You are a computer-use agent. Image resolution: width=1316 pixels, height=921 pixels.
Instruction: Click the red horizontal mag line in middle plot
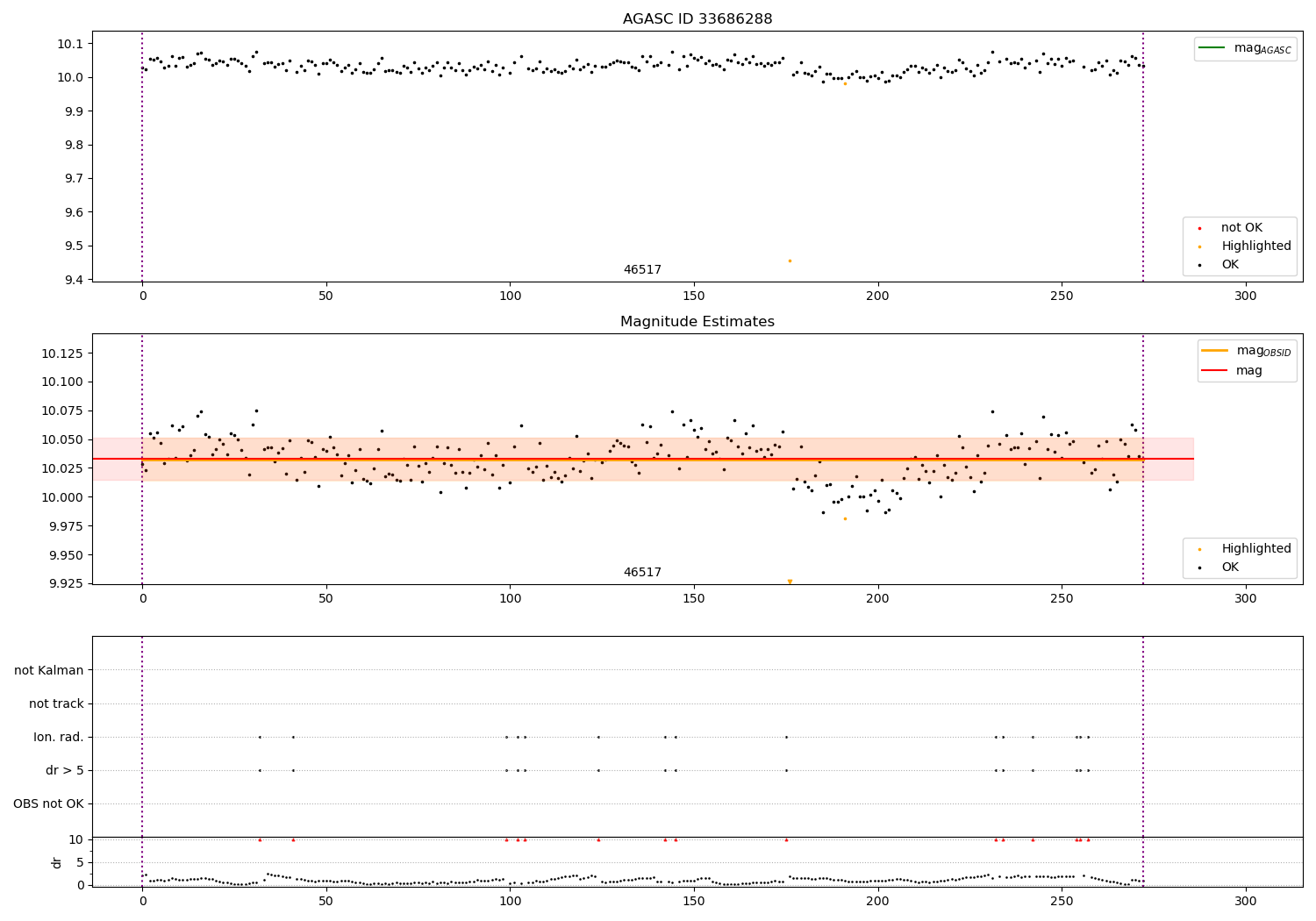point(643,459)
